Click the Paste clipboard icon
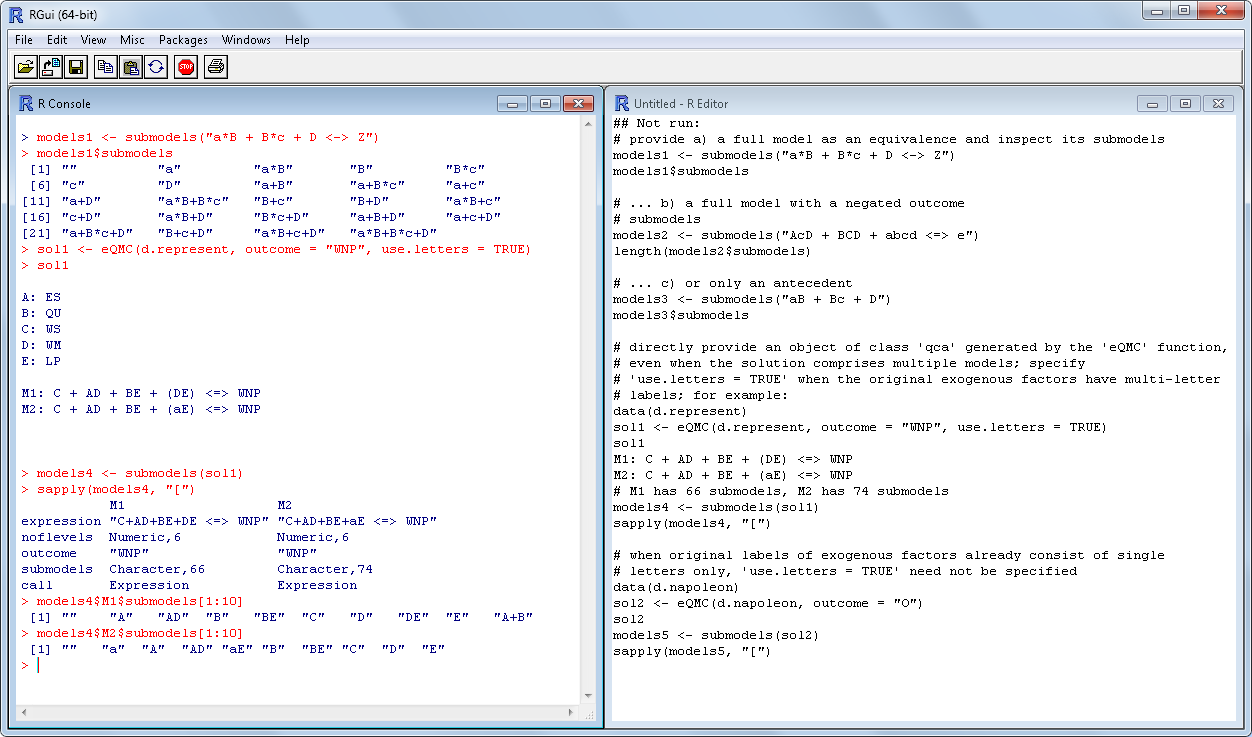The image size is (1252, 737). (130, 67)
